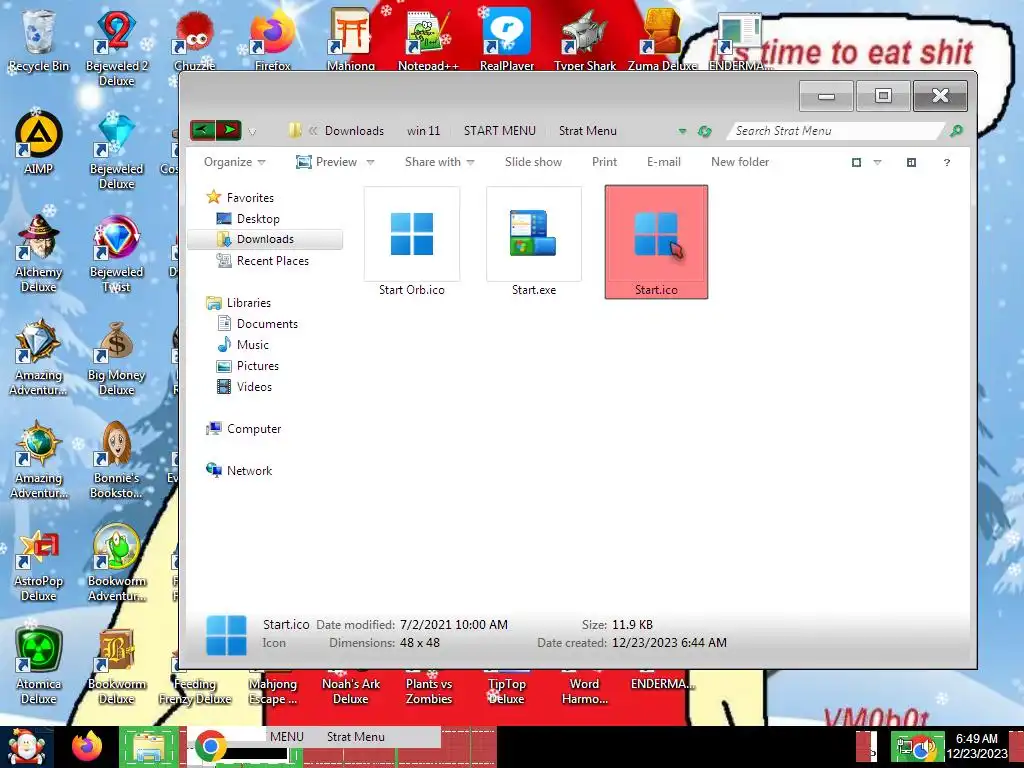1024x768 pixels.
Task: Create a New folder
Action: click(740, 162)
